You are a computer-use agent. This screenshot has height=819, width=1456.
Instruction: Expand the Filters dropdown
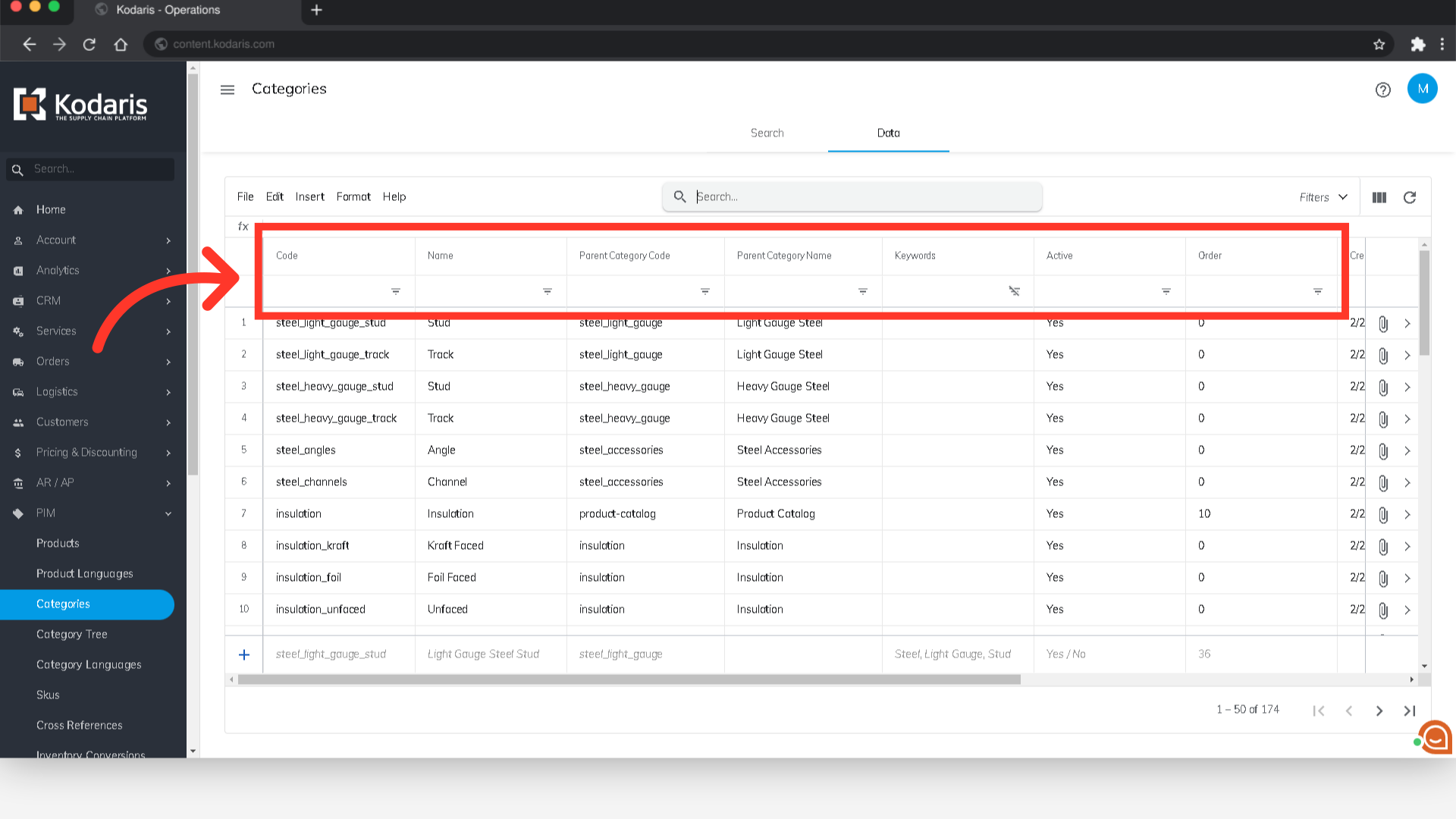pyautogui.click(x=1323, y=197)
